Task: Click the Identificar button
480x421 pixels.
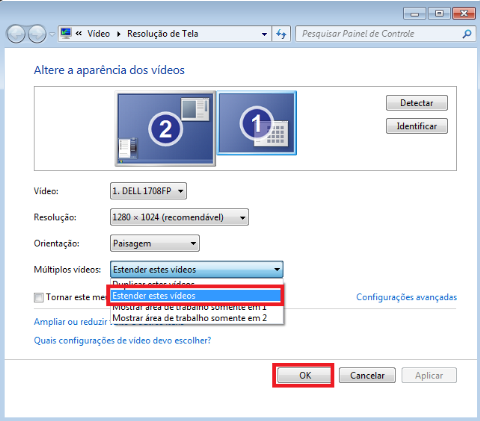Action: pos(417,126)
